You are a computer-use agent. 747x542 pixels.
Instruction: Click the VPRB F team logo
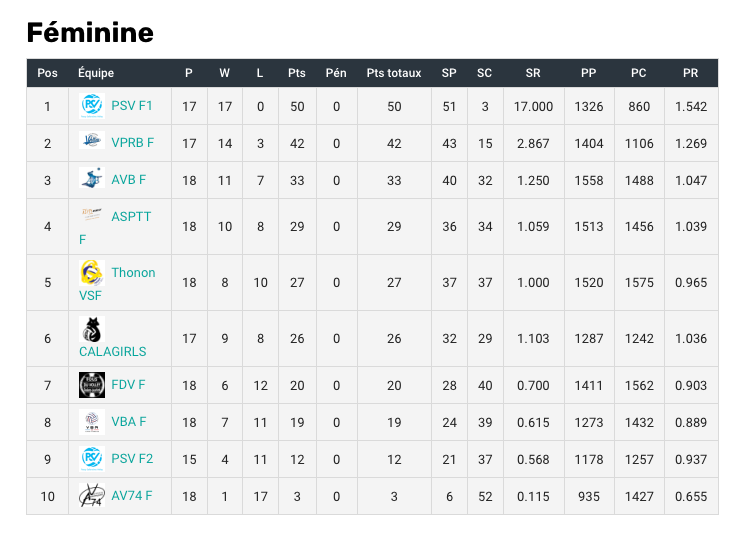92,142
